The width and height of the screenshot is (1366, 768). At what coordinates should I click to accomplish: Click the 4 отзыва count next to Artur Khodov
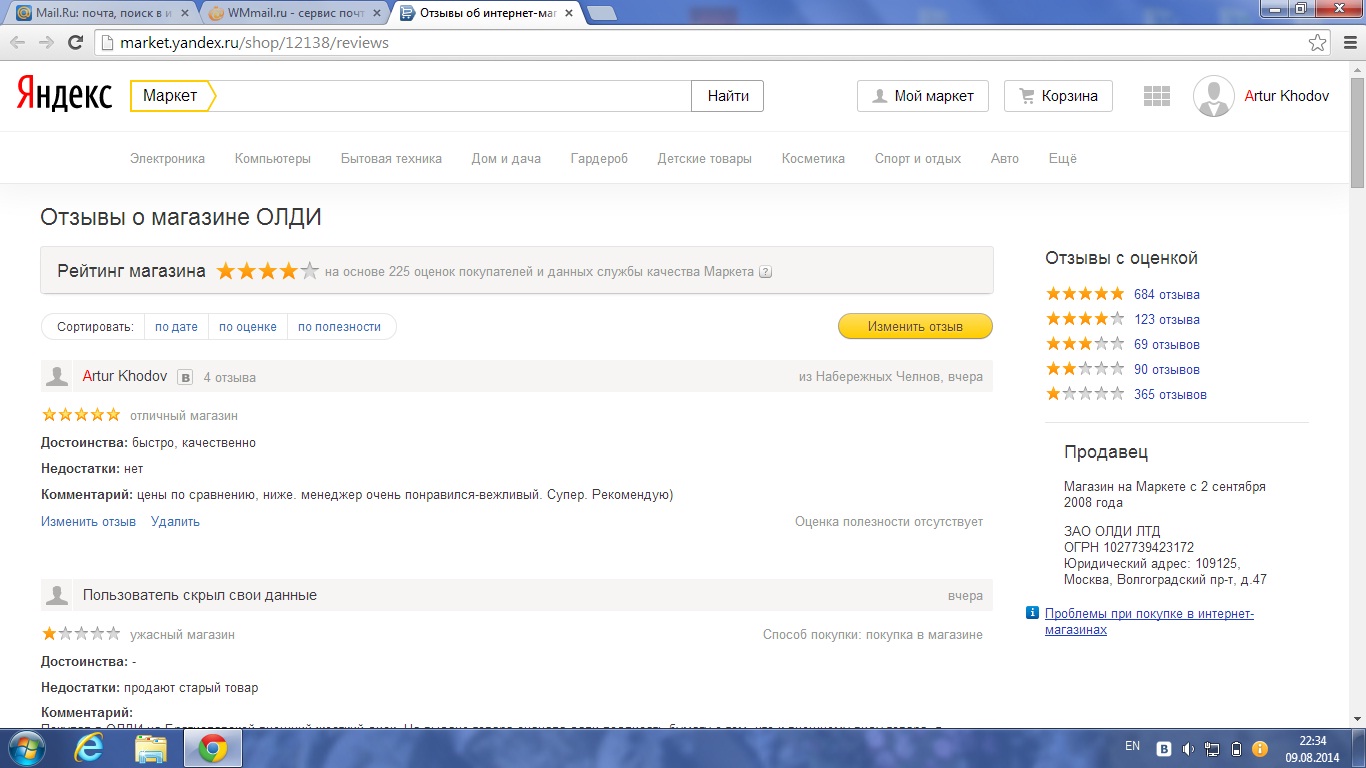click(230, 377)
